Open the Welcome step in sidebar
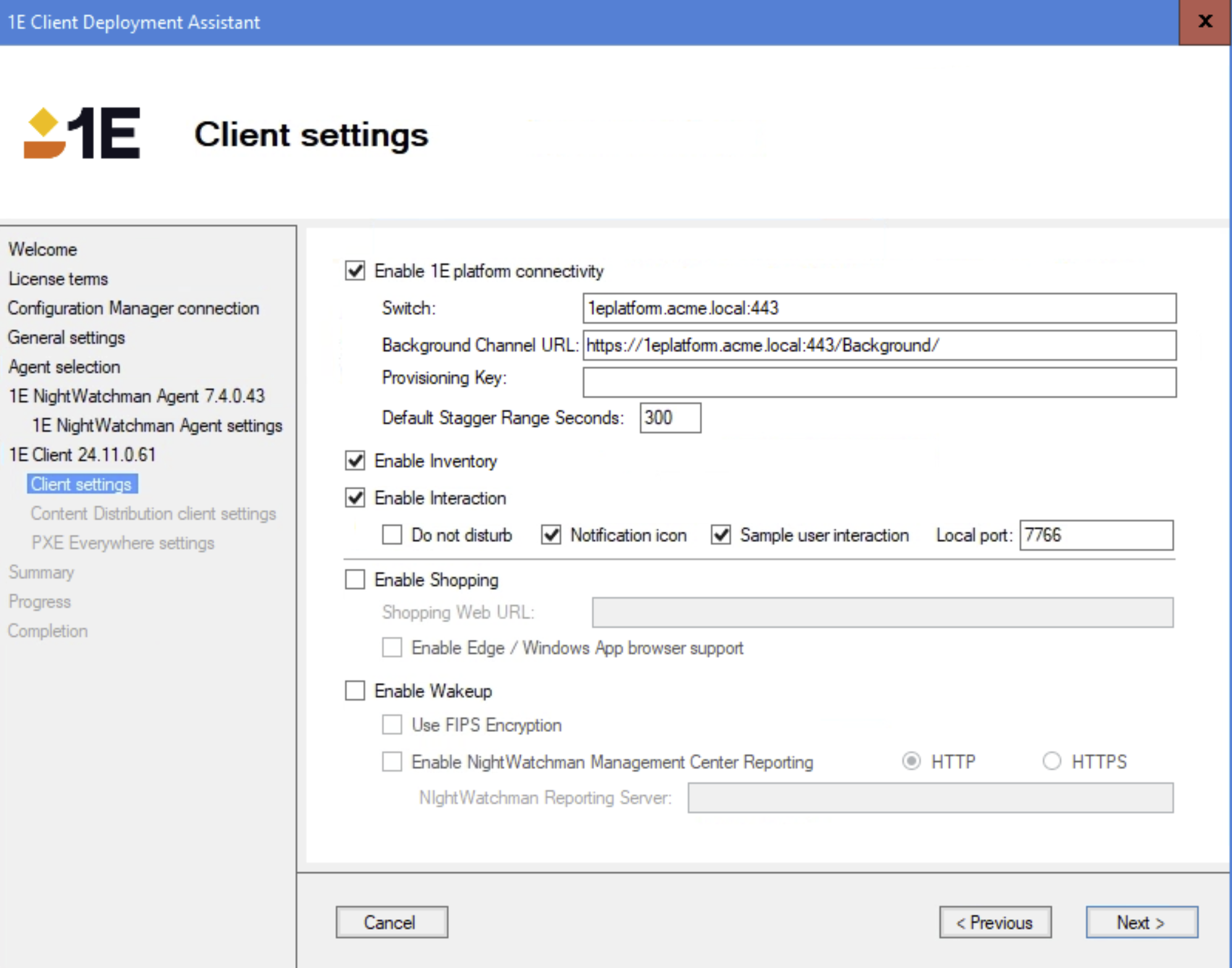The width and height of the screenshot is (1232, 968). click(43, 250)
